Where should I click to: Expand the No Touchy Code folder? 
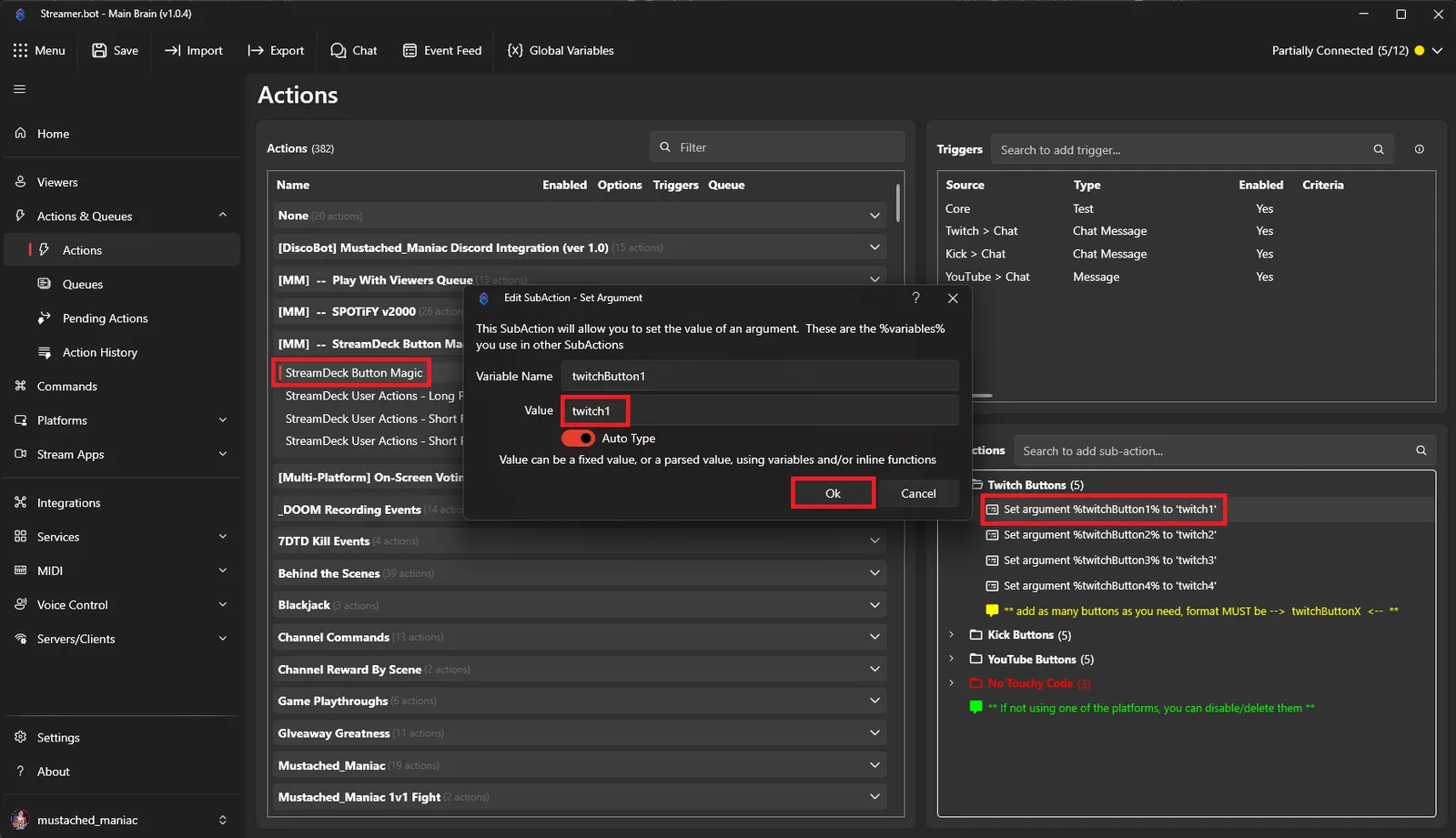pos(951,683)
